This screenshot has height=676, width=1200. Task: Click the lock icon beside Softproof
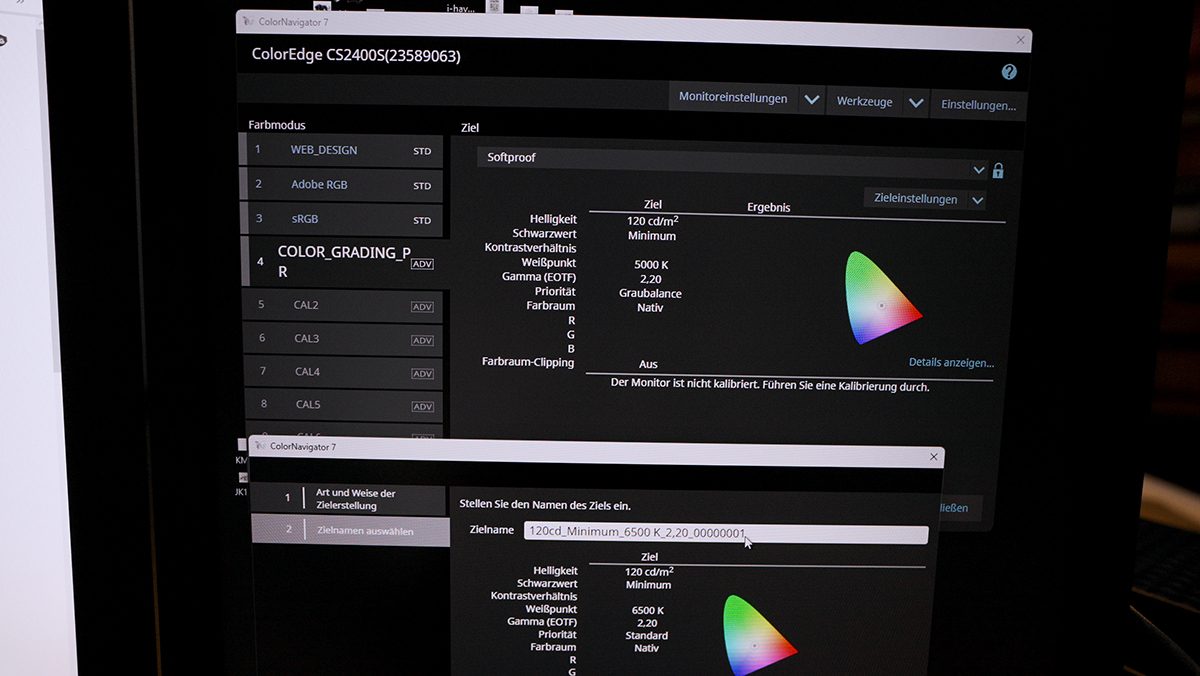point(997,171)
